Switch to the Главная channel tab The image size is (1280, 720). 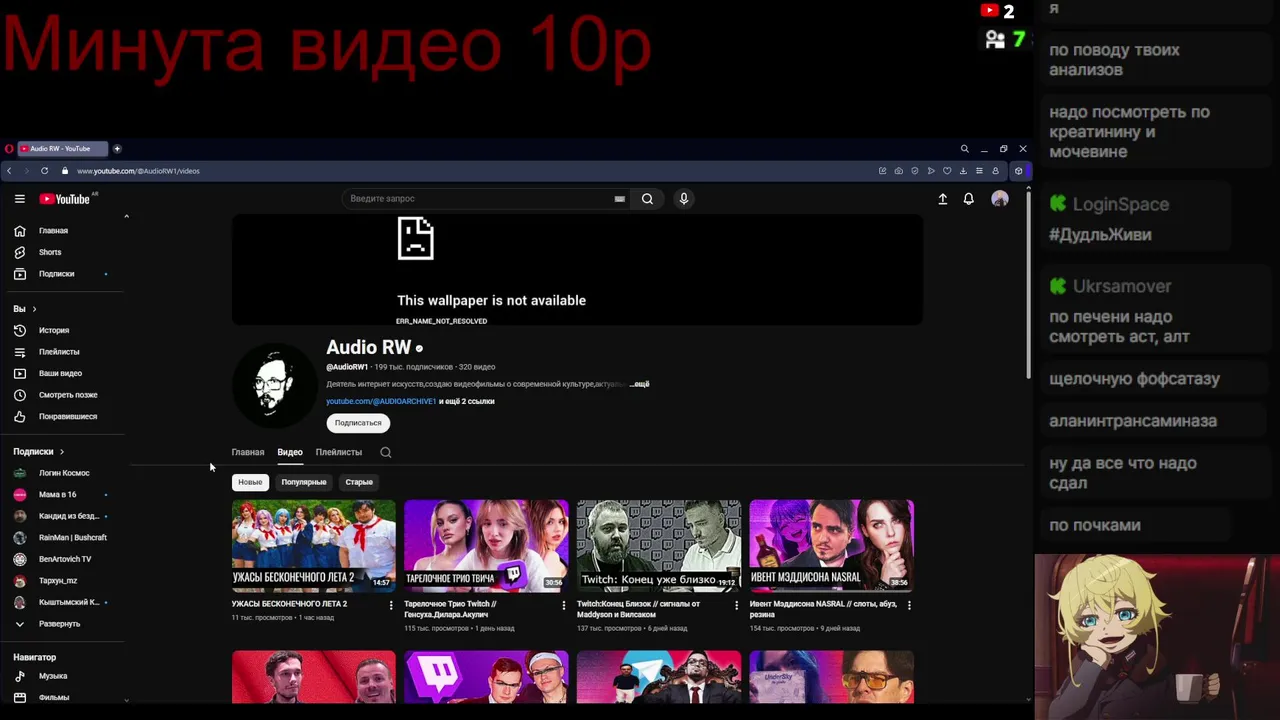[248, 452]
